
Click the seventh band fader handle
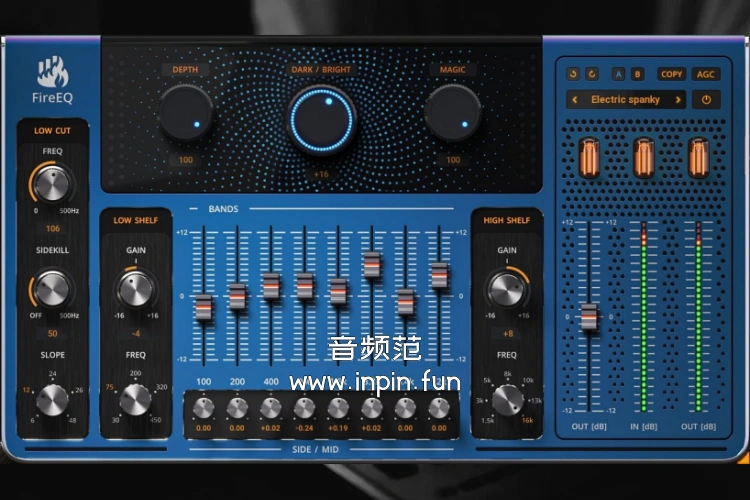(406, 302)
